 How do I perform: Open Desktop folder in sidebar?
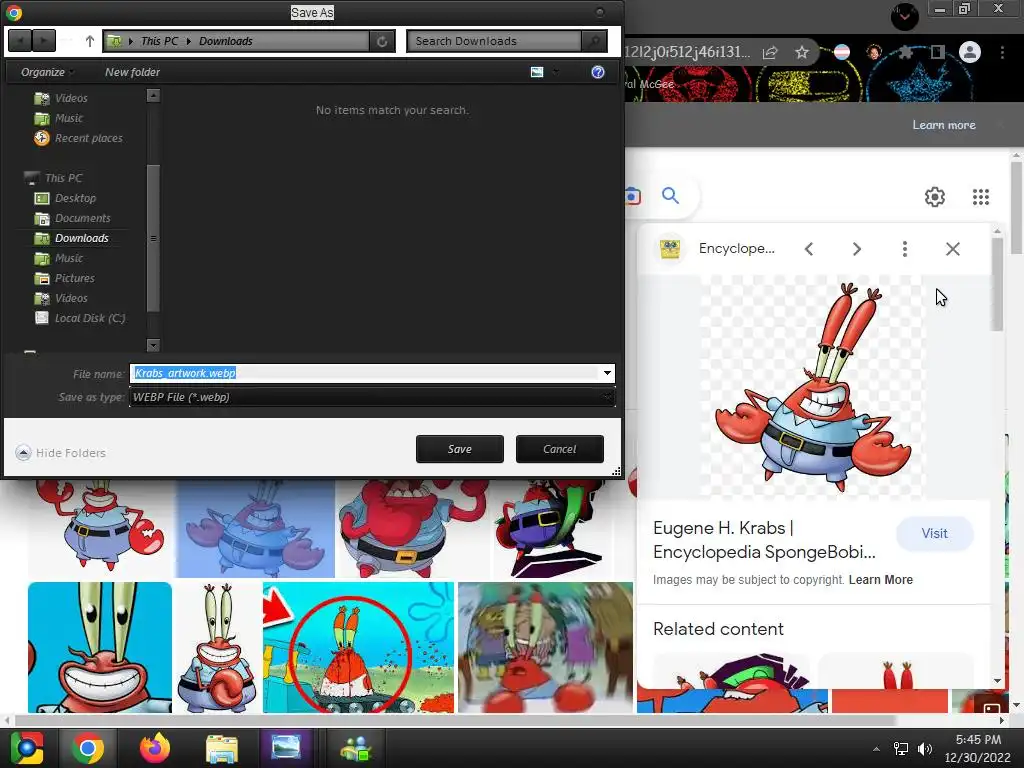click(65, 198)
